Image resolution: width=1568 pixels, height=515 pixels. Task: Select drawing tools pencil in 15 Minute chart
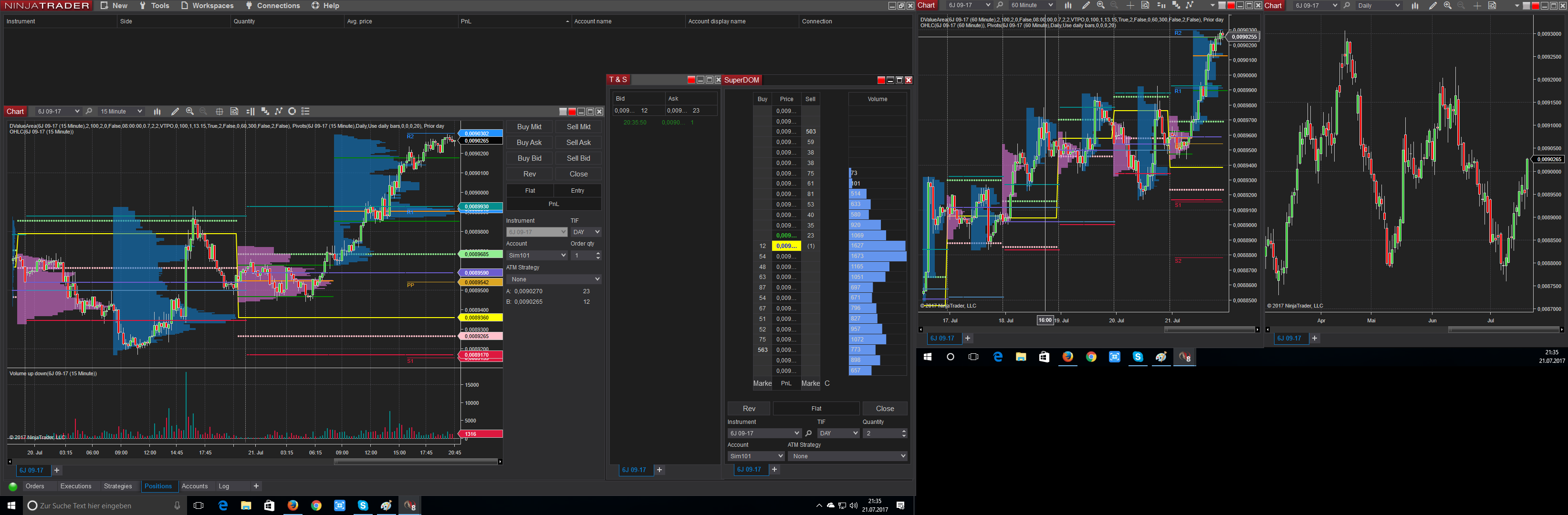(x=175, y=111)
